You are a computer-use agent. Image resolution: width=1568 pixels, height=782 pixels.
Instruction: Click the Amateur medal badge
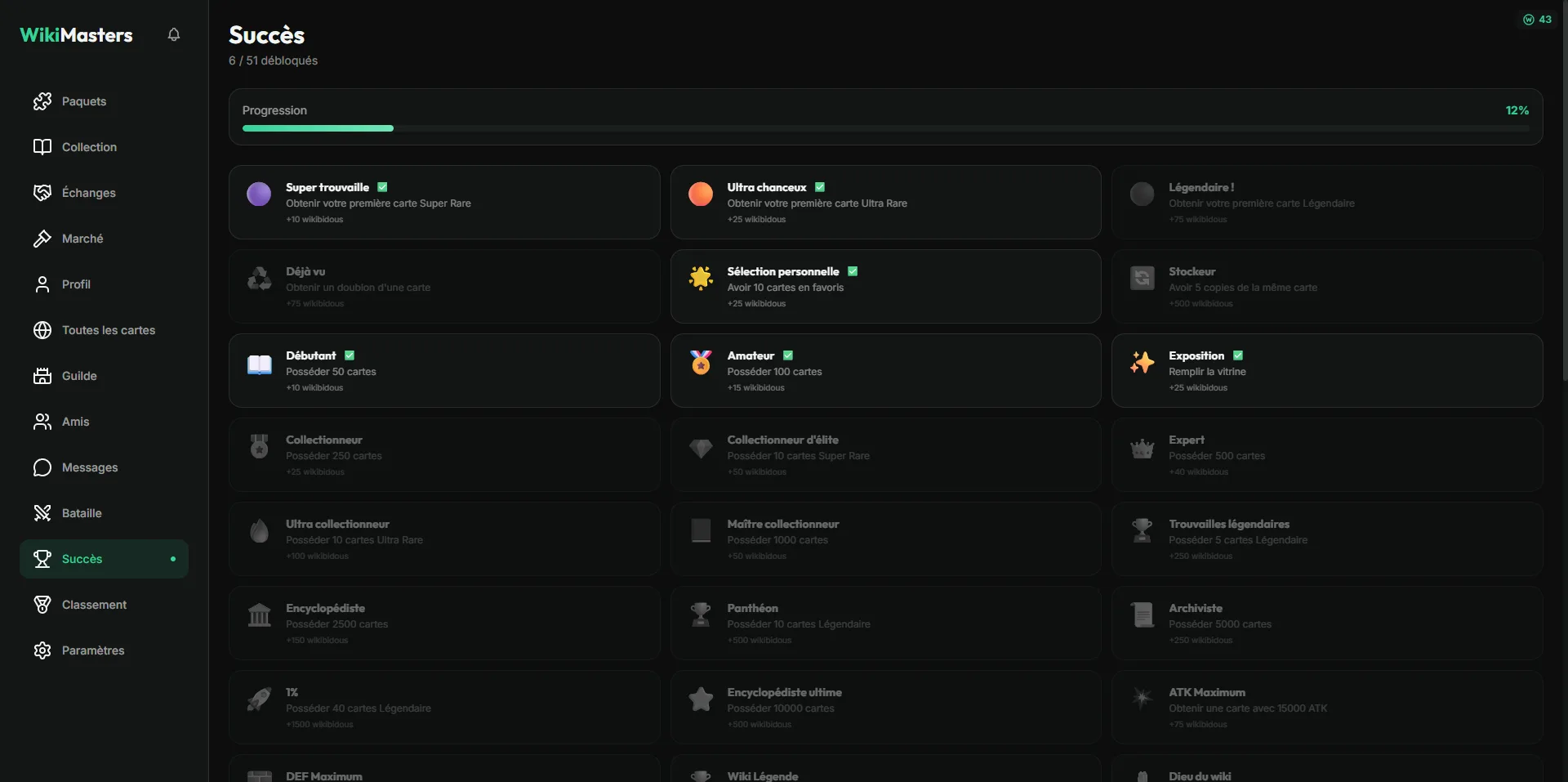pos(701,363)
